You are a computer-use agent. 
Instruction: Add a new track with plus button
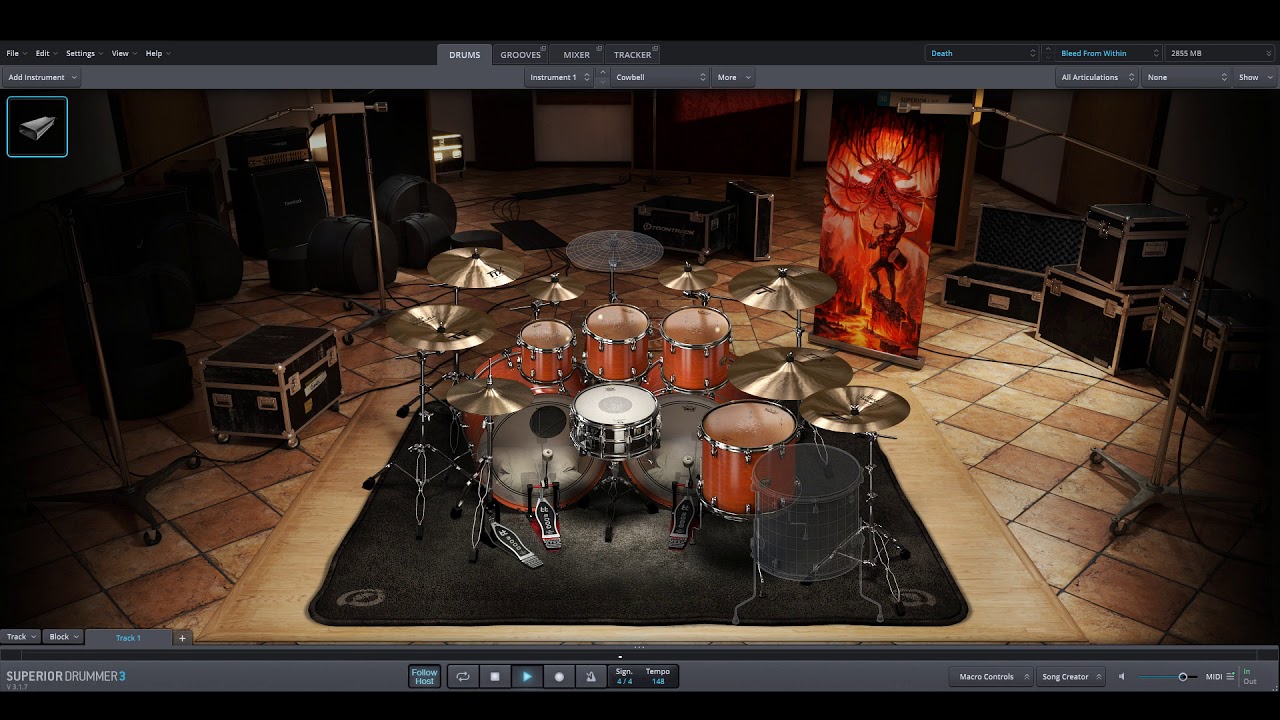[182, 637]
